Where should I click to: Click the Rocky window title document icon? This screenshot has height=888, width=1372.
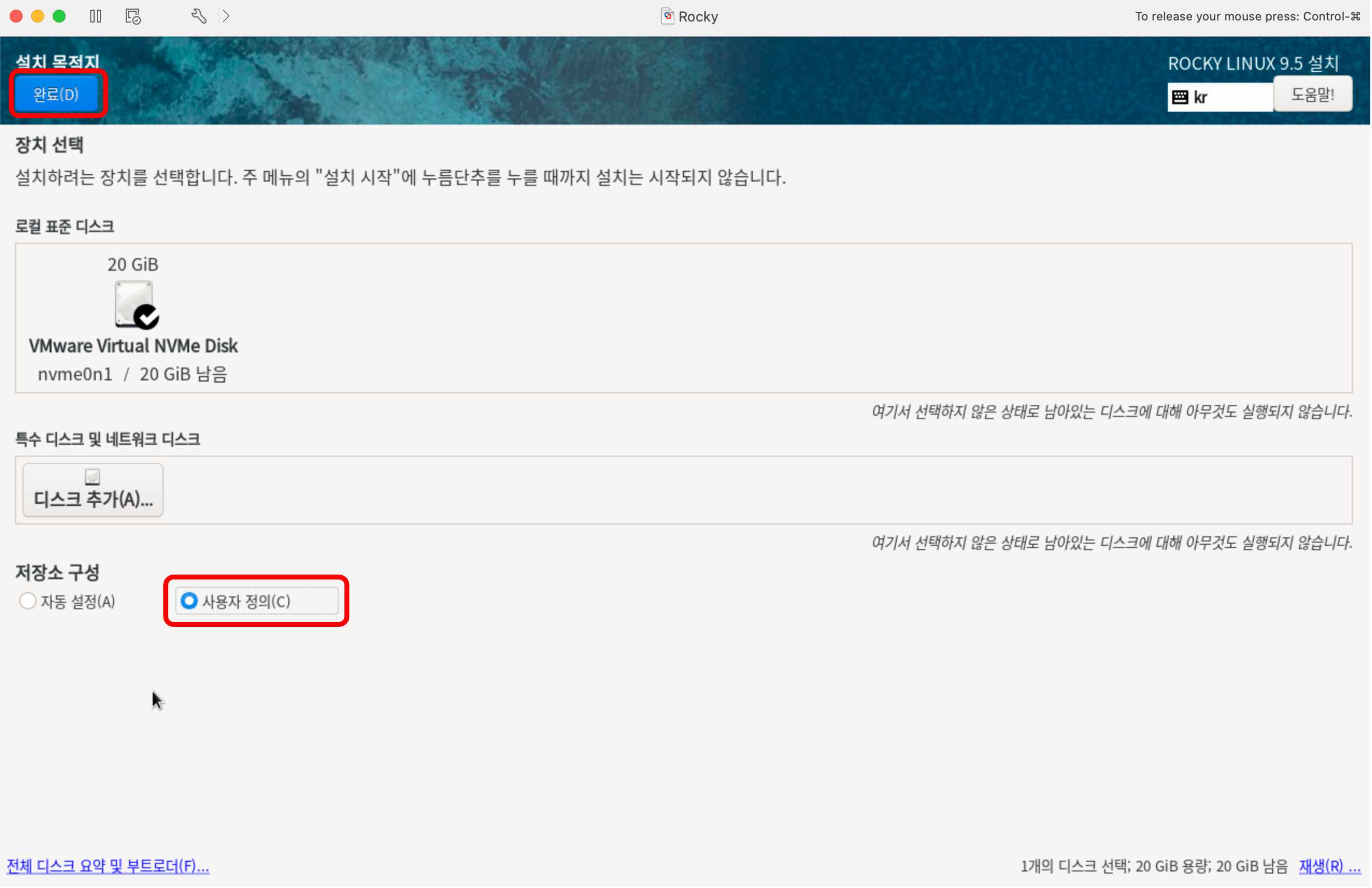[668, 16]
